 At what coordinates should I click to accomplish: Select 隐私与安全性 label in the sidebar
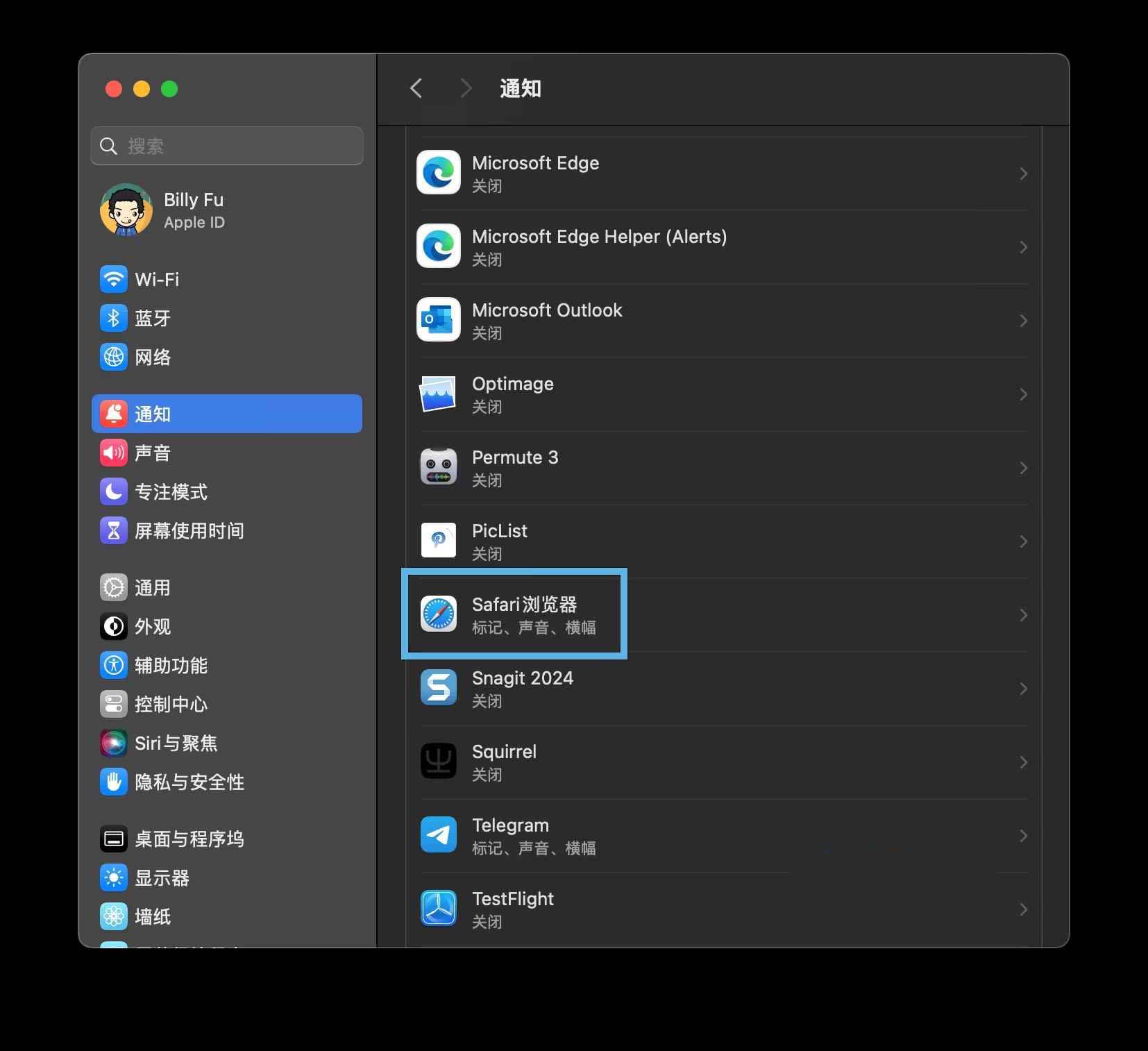(x=189, y=782)
